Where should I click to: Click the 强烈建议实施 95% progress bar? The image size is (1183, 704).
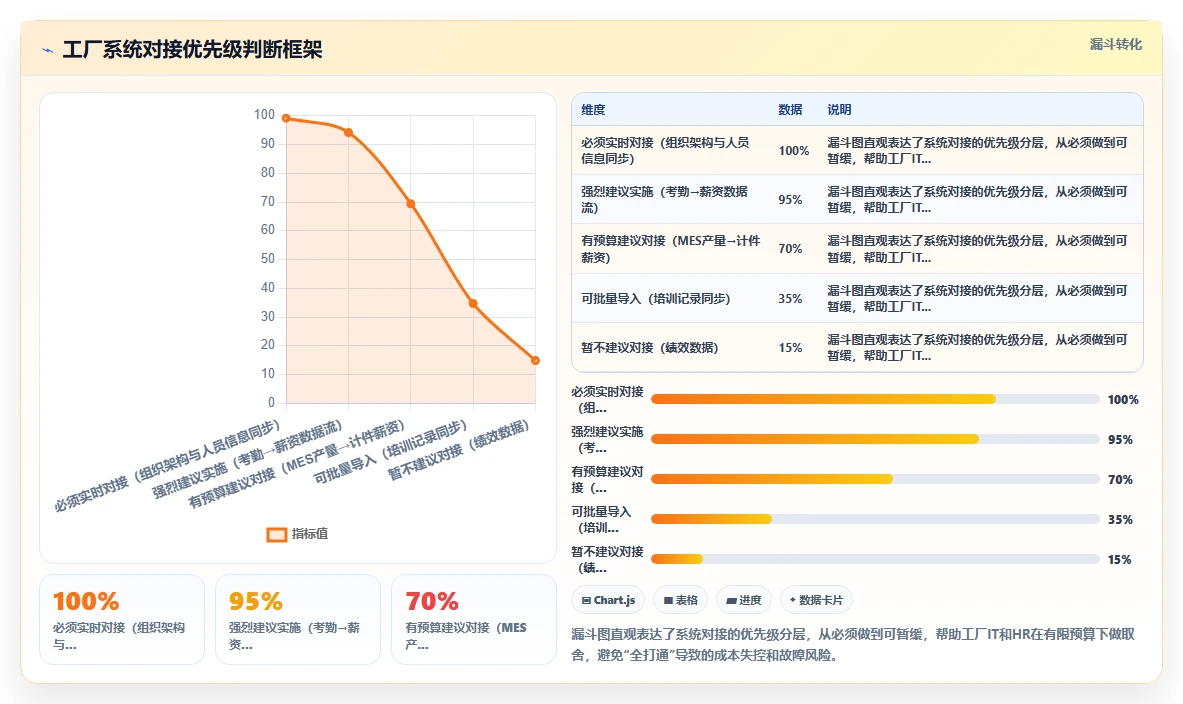(875, 439)
